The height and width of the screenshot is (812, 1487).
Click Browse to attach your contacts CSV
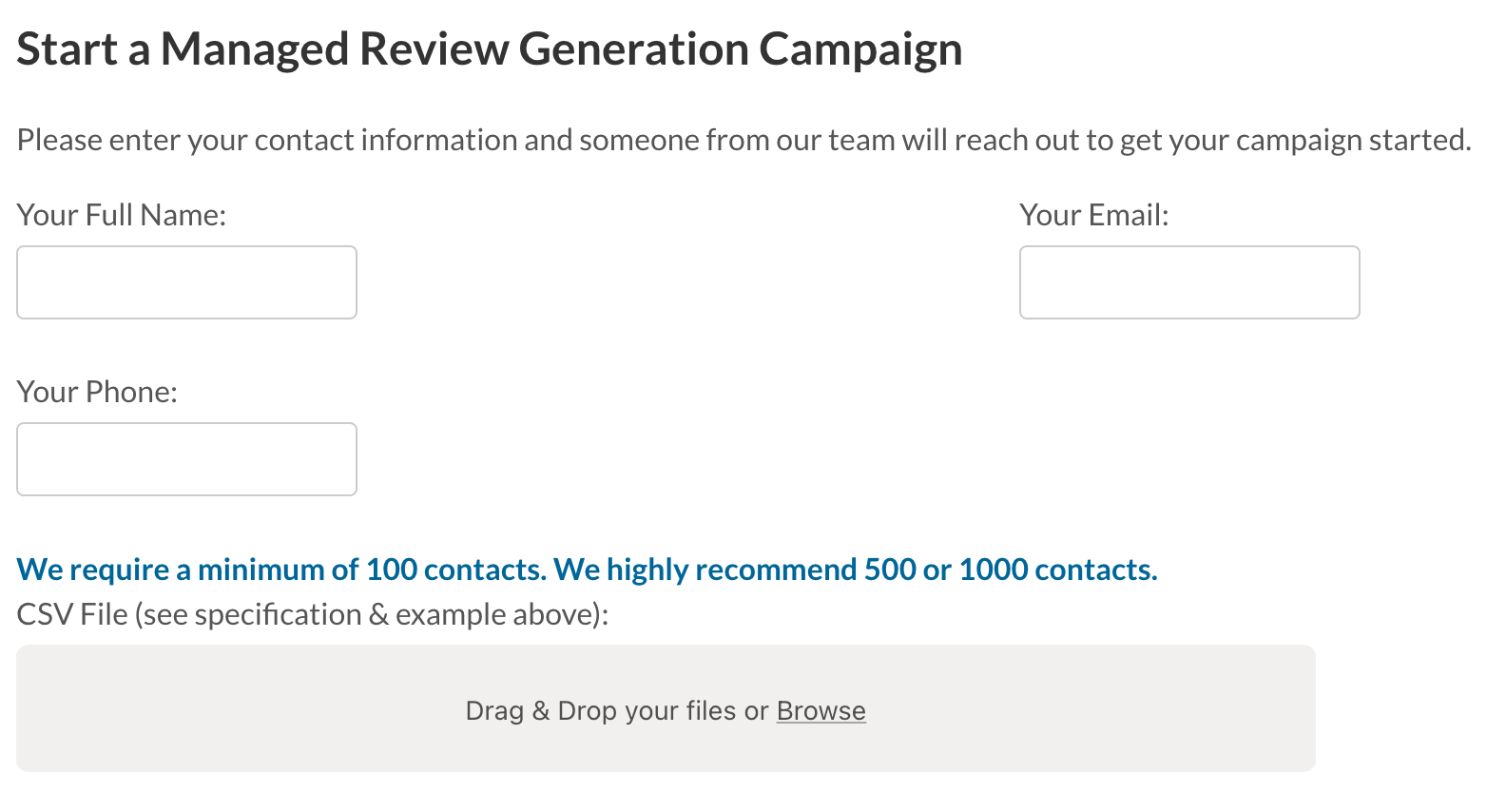coord(821,710)
